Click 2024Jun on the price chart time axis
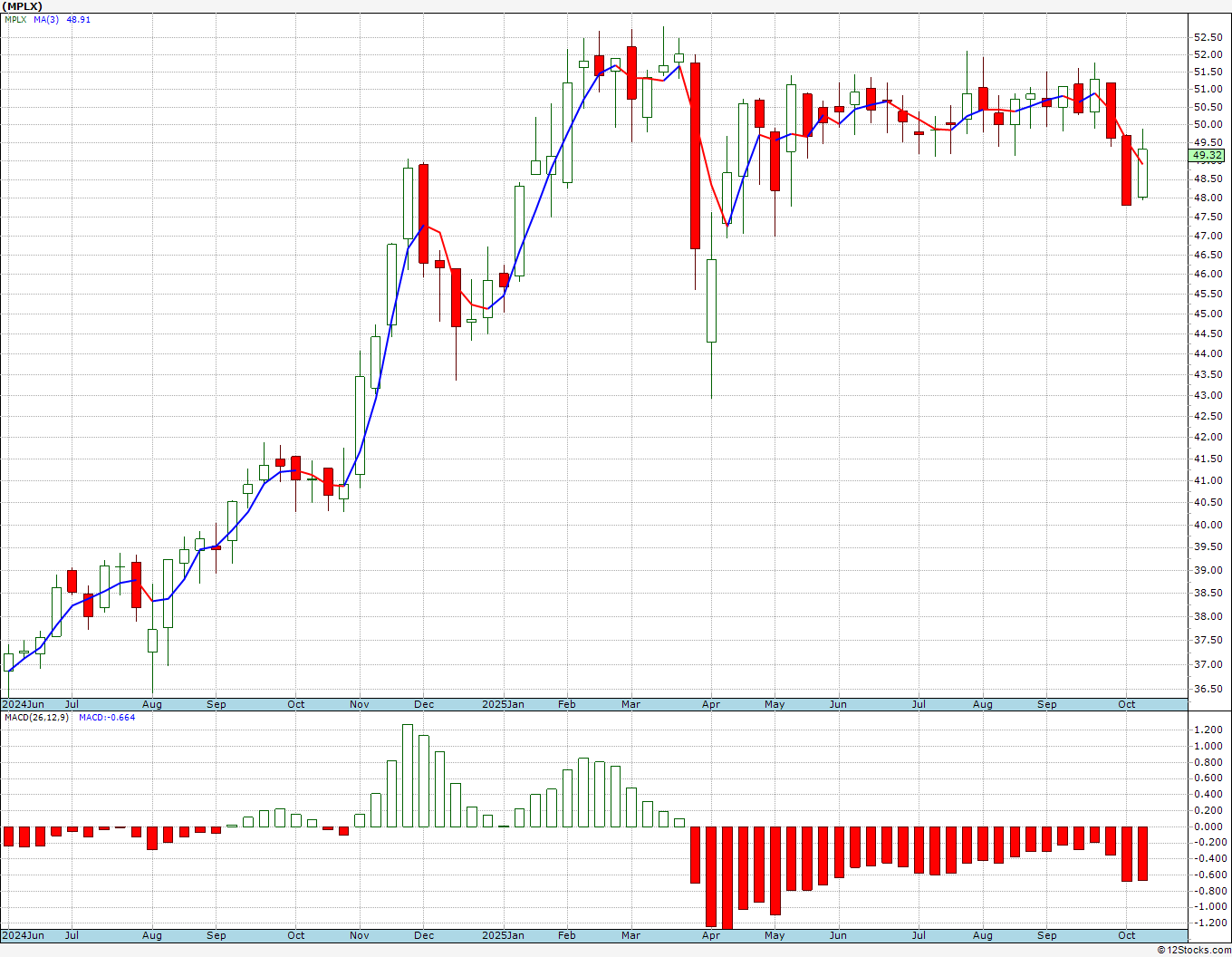The image size is (1232, 957). pyautogui.click(x=23, y=704)
